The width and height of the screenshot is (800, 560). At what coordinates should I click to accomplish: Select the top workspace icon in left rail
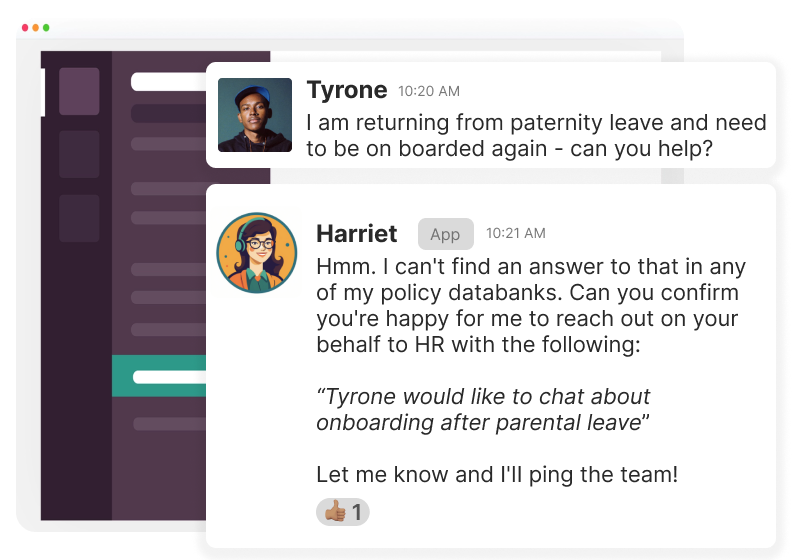pos(79,91)
